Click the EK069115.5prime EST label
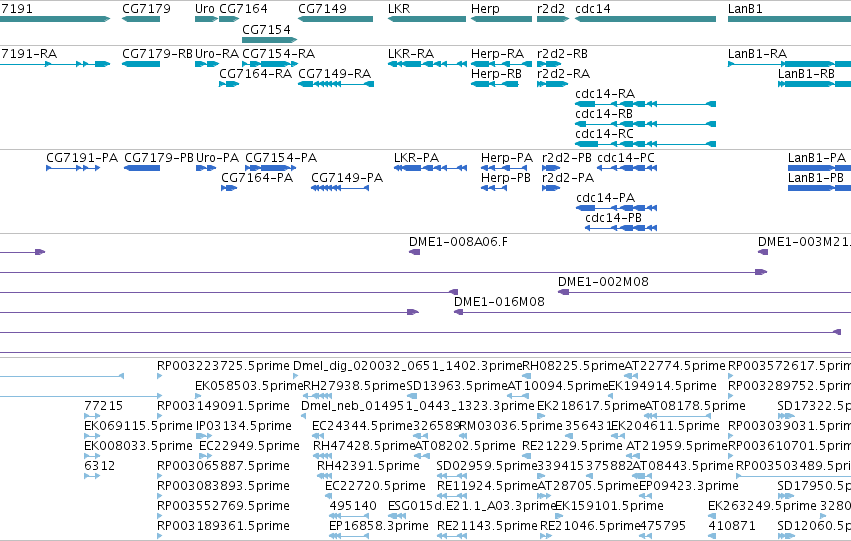The height and width of the screenshot is (541, 851). (138, 427)
